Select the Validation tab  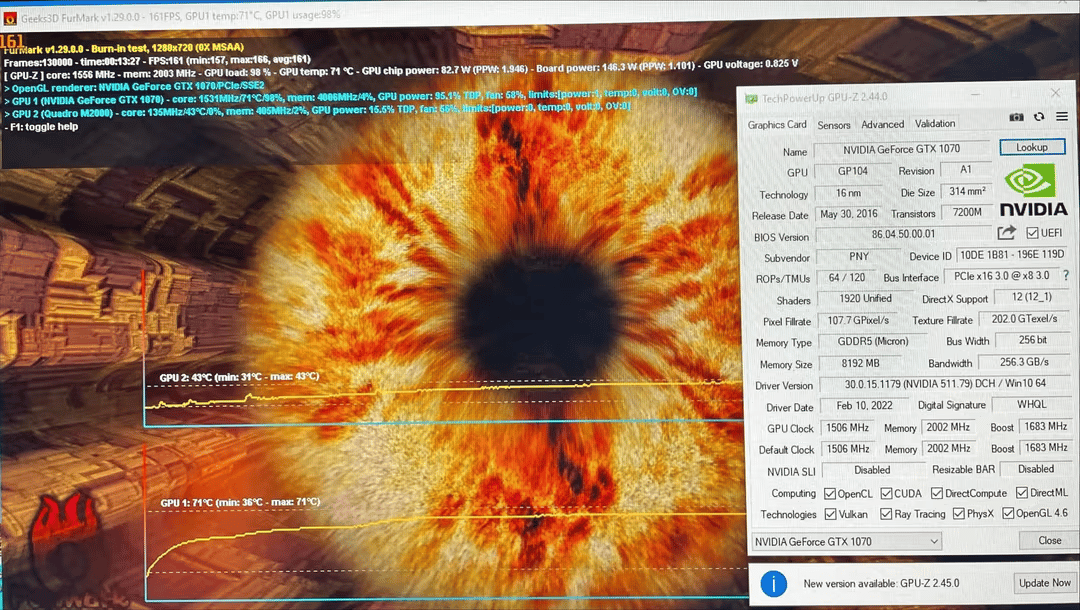(x=934, y=124)
